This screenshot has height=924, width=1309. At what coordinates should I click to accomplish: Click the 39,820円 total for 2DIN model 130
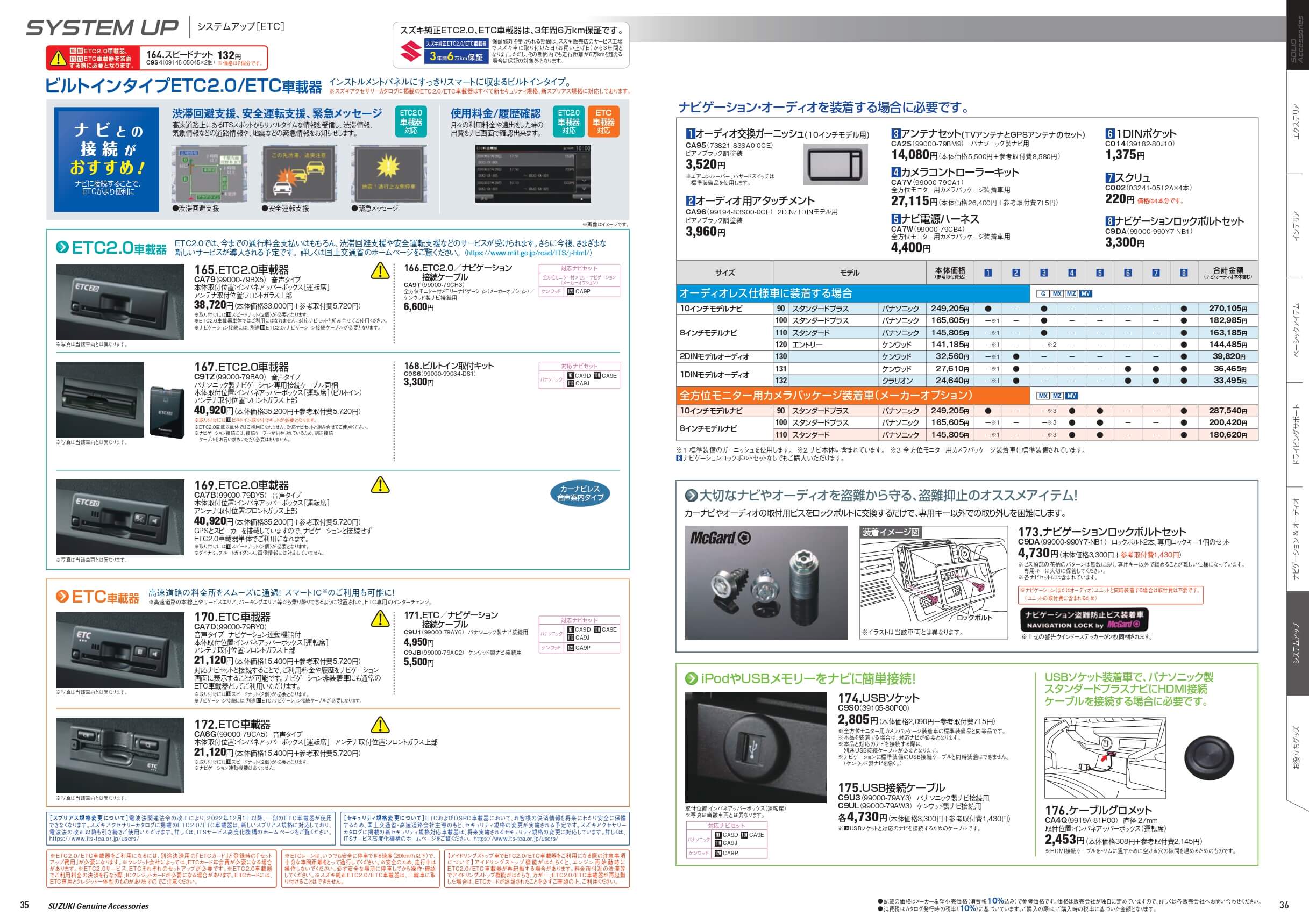point(1230,356)
